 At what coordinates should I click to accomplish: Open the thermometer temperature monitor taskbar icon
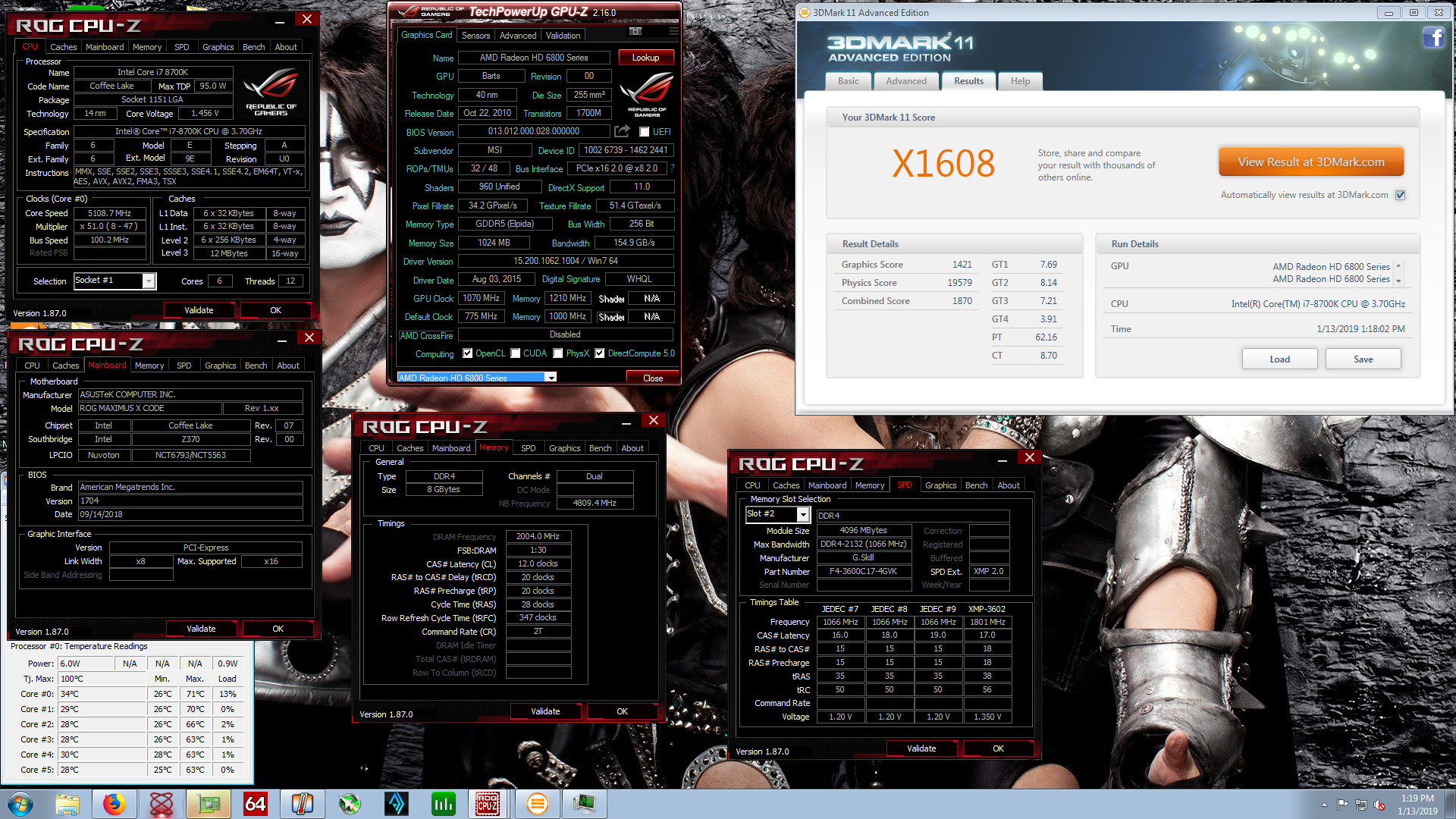coord(302,804)
